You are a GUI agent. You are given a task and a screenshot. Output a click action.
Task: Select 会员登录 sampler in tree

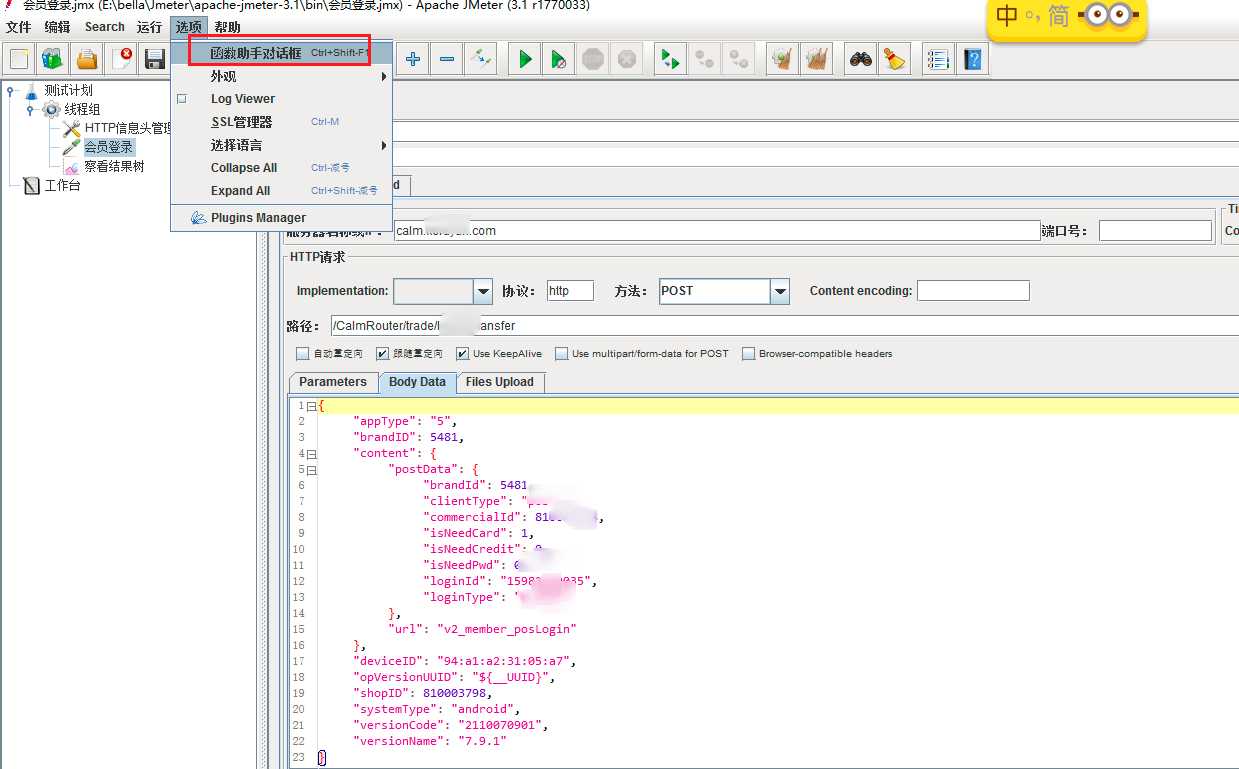[x=109, y=147]
